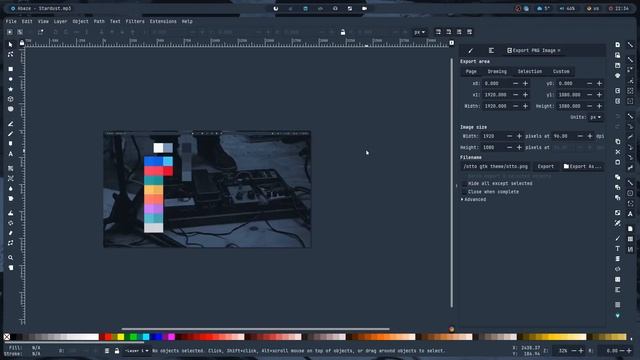Select the Pencil freehand tool
Viewport: 640px width, 360px height.
[x=11, y=124]
